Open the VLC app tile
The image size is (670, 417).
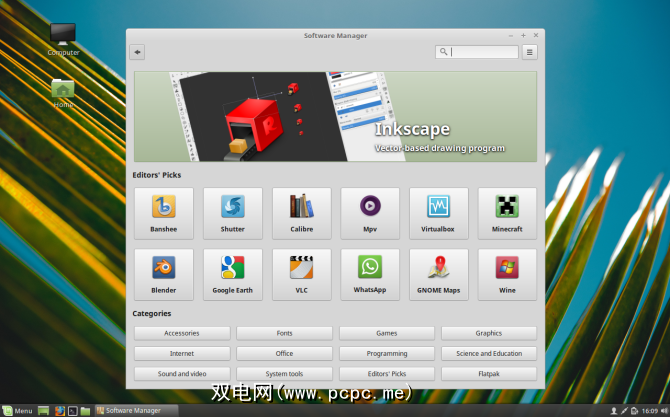click(x=302, y=275)
